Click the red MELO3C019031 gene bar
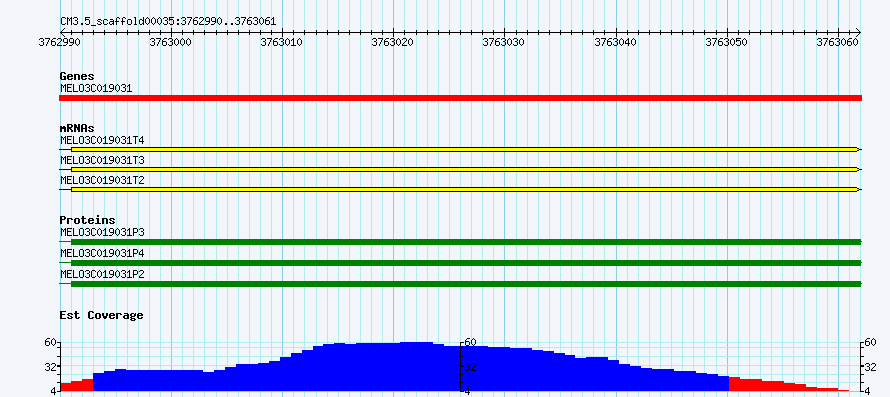Viewport: 890px width, 397px height. pos(460,98)
